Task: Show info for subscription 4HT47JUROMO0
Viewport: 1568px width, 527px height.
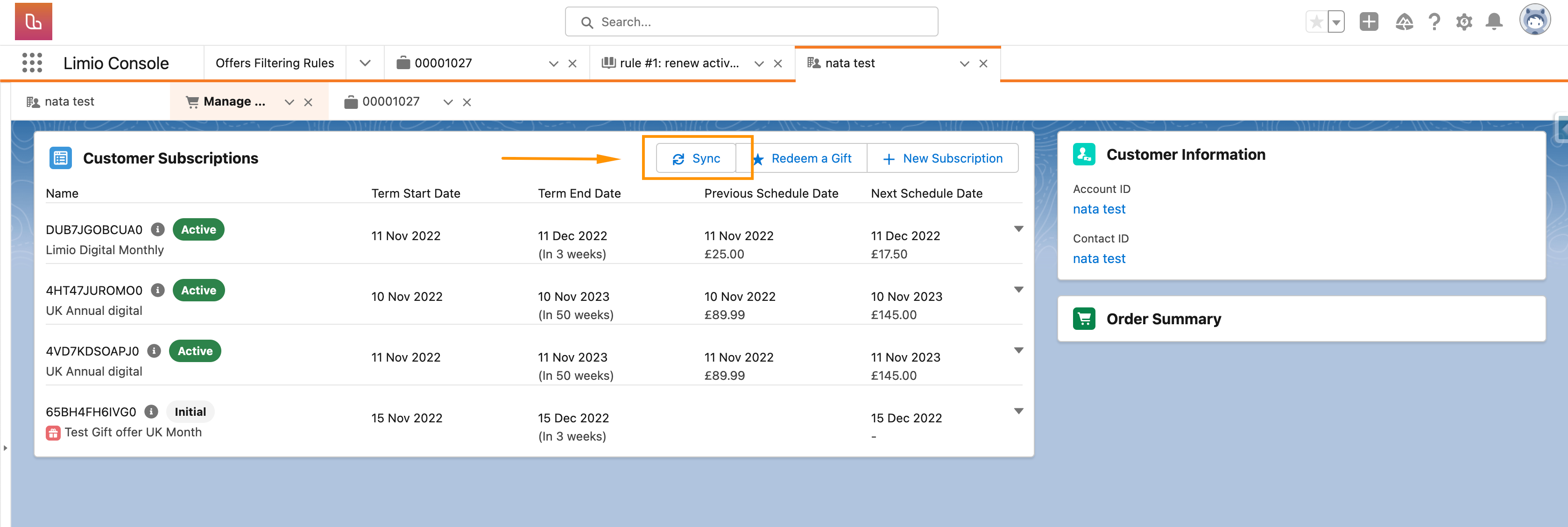Action: 158,290
